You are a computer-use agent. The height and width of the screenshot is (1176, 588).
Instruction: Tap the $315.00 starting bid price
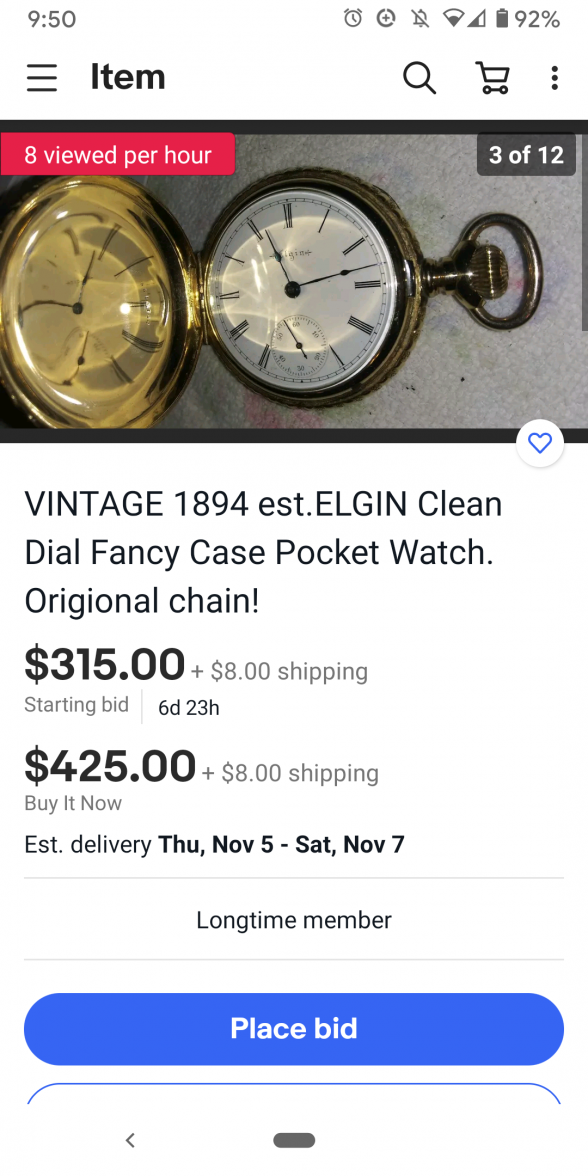105,664
